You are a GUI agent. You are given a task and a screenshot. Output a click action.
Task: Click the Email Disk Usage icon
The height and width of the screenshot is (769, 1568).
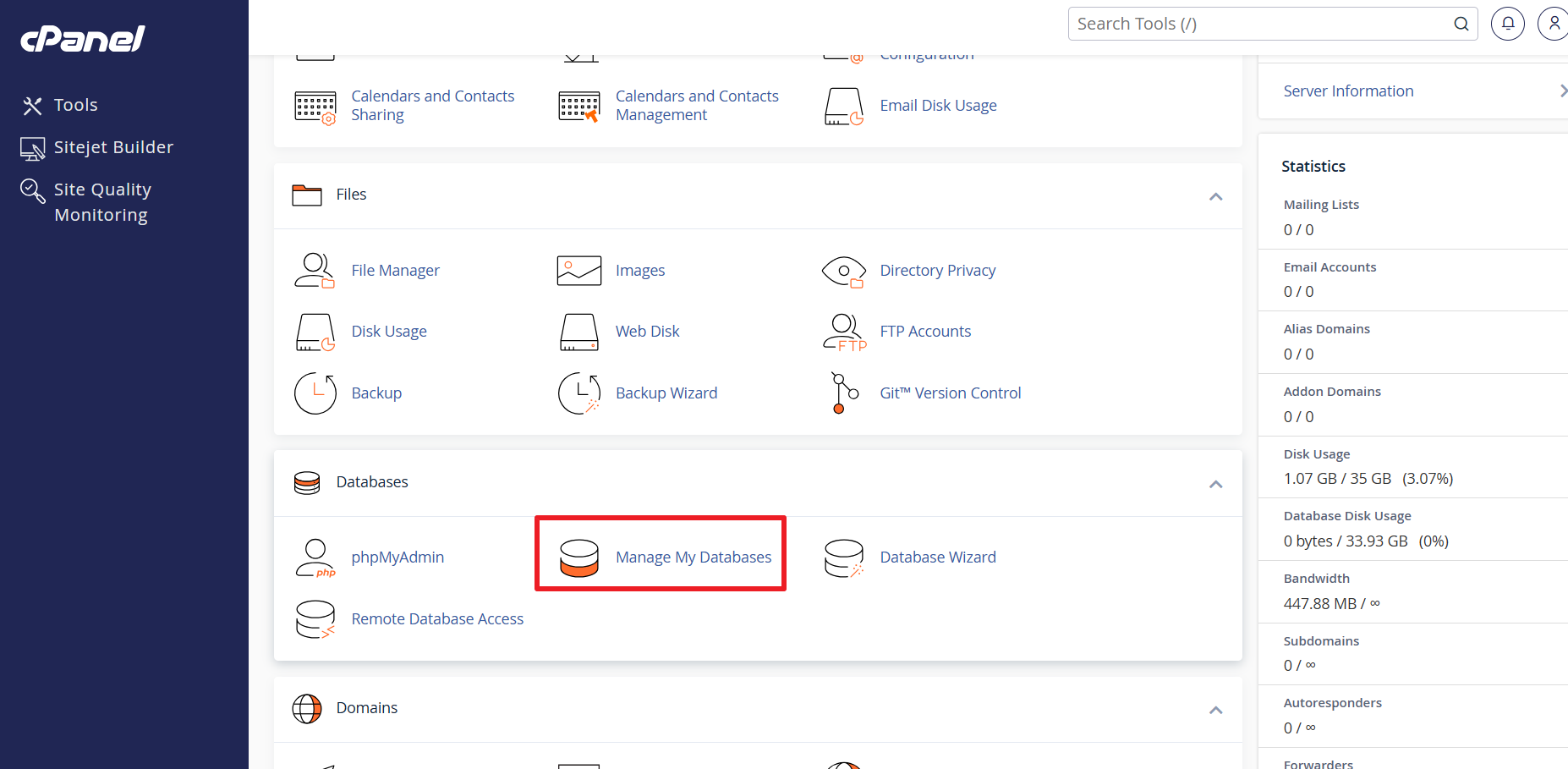coord(844,107)
